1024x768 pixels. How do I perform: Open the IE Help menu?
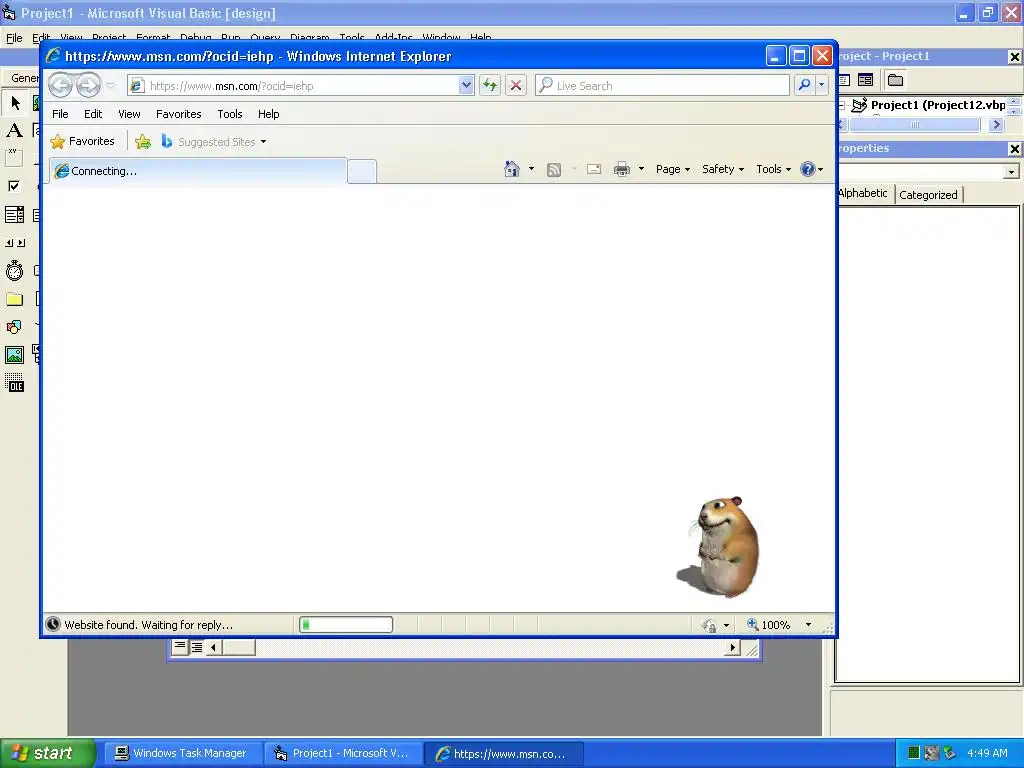coord(268,114)
